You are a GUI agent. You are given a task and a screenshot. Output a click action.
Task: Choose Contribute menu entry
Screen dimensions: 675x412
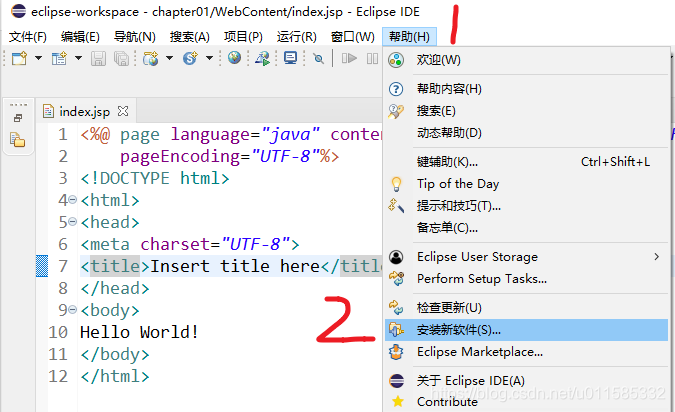click(526, 402)
